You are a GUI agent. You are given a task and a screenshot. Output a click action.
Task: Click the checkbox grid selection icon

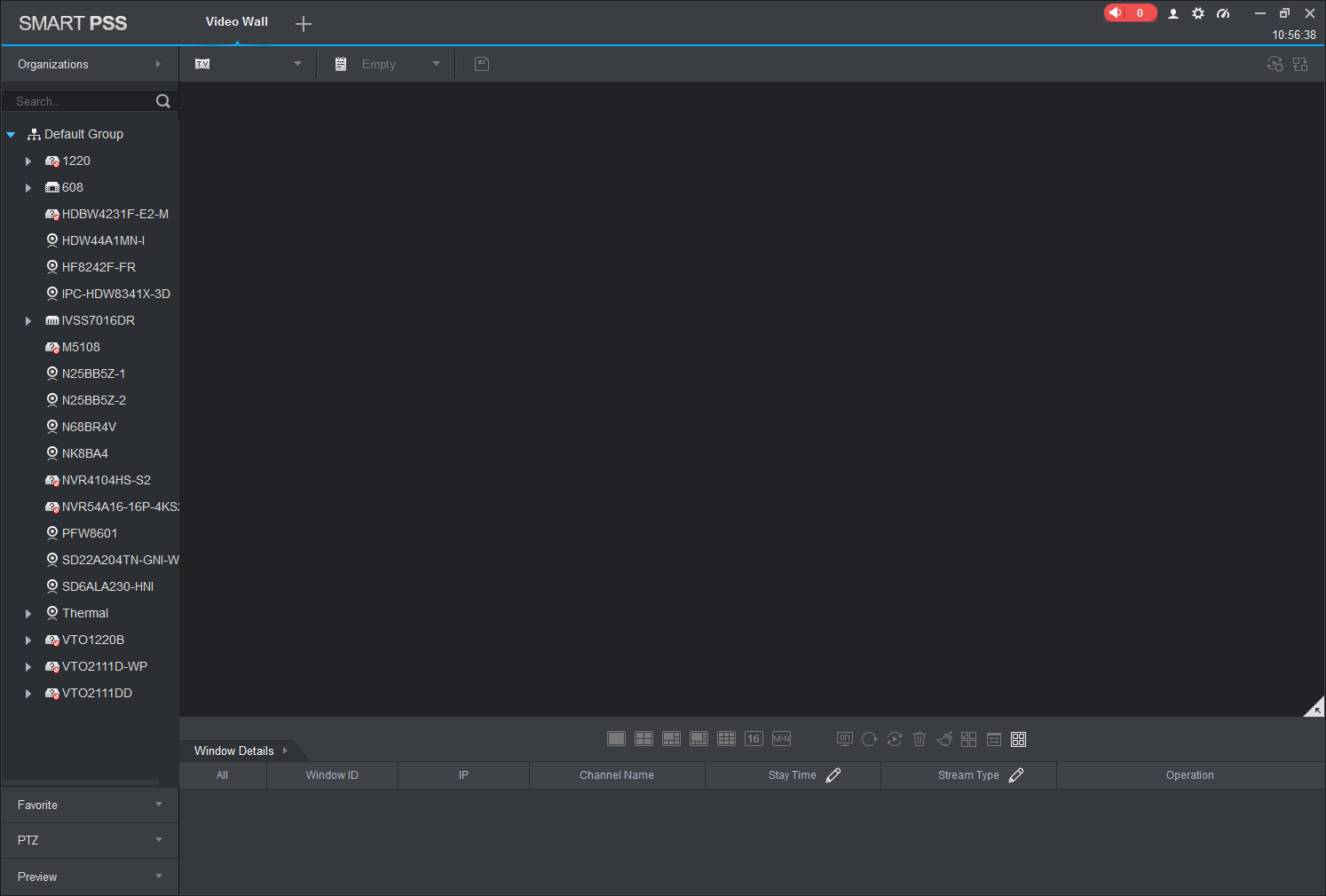tap(969, 739)
